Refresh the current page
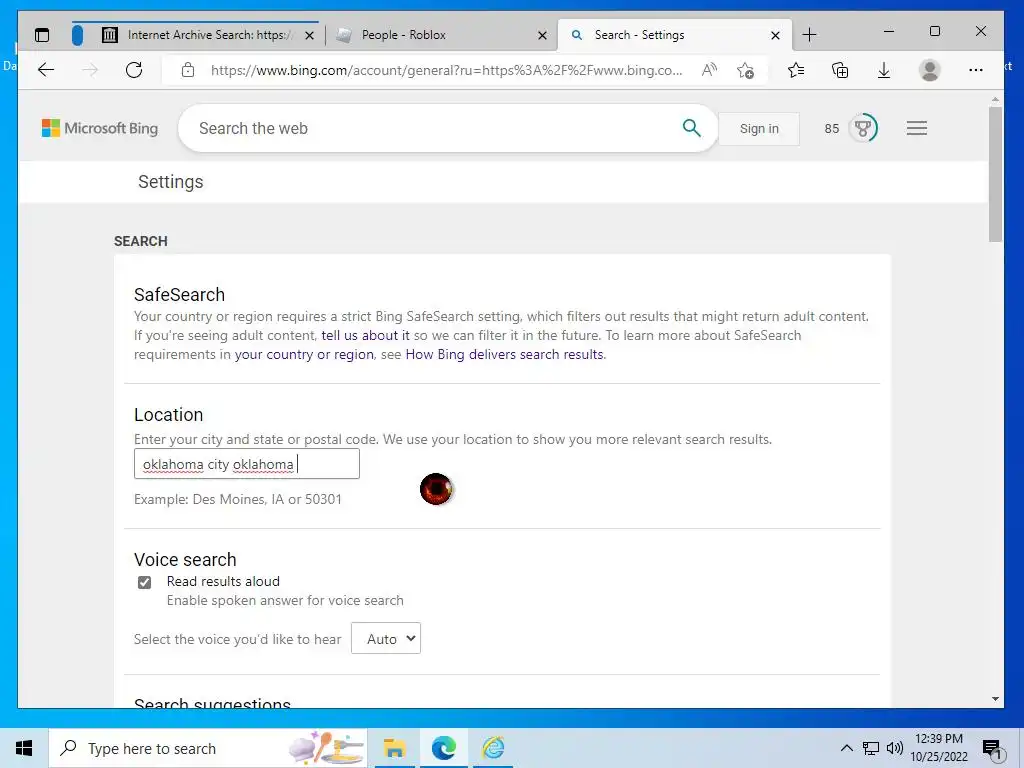1024x768 pixels. tap(134, 70)
